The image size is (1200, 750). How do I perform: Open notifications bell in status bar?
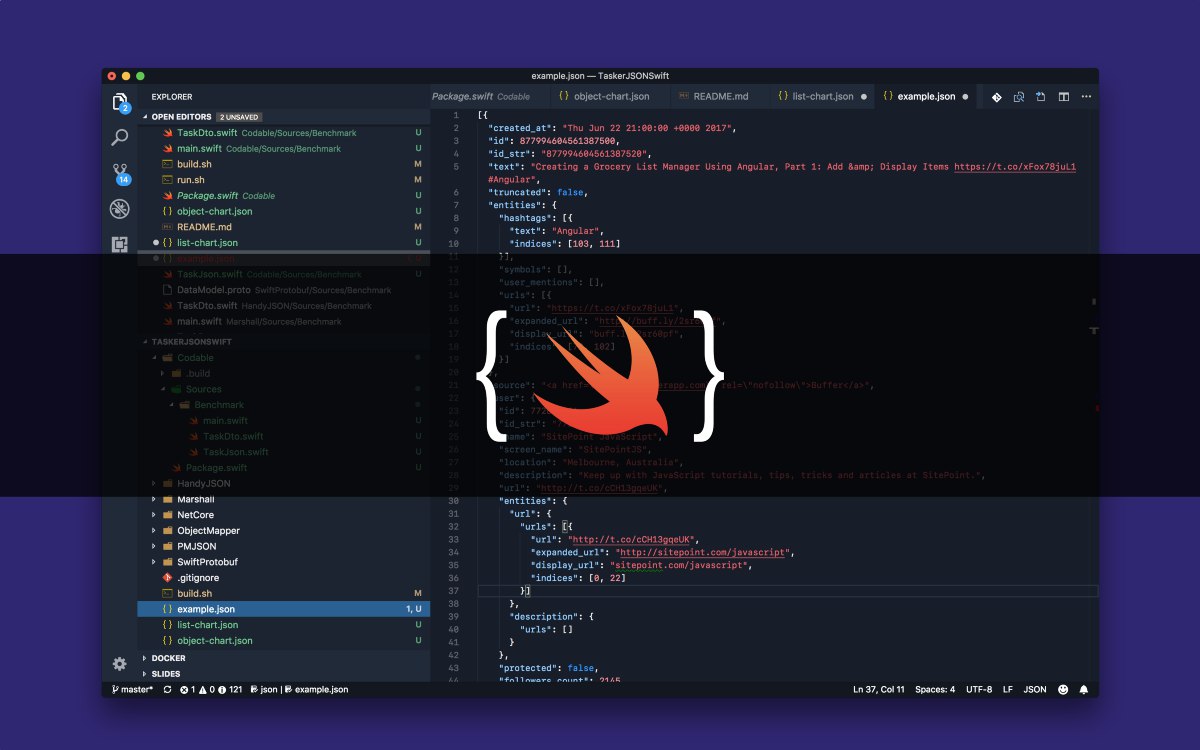click(1084, 689)
